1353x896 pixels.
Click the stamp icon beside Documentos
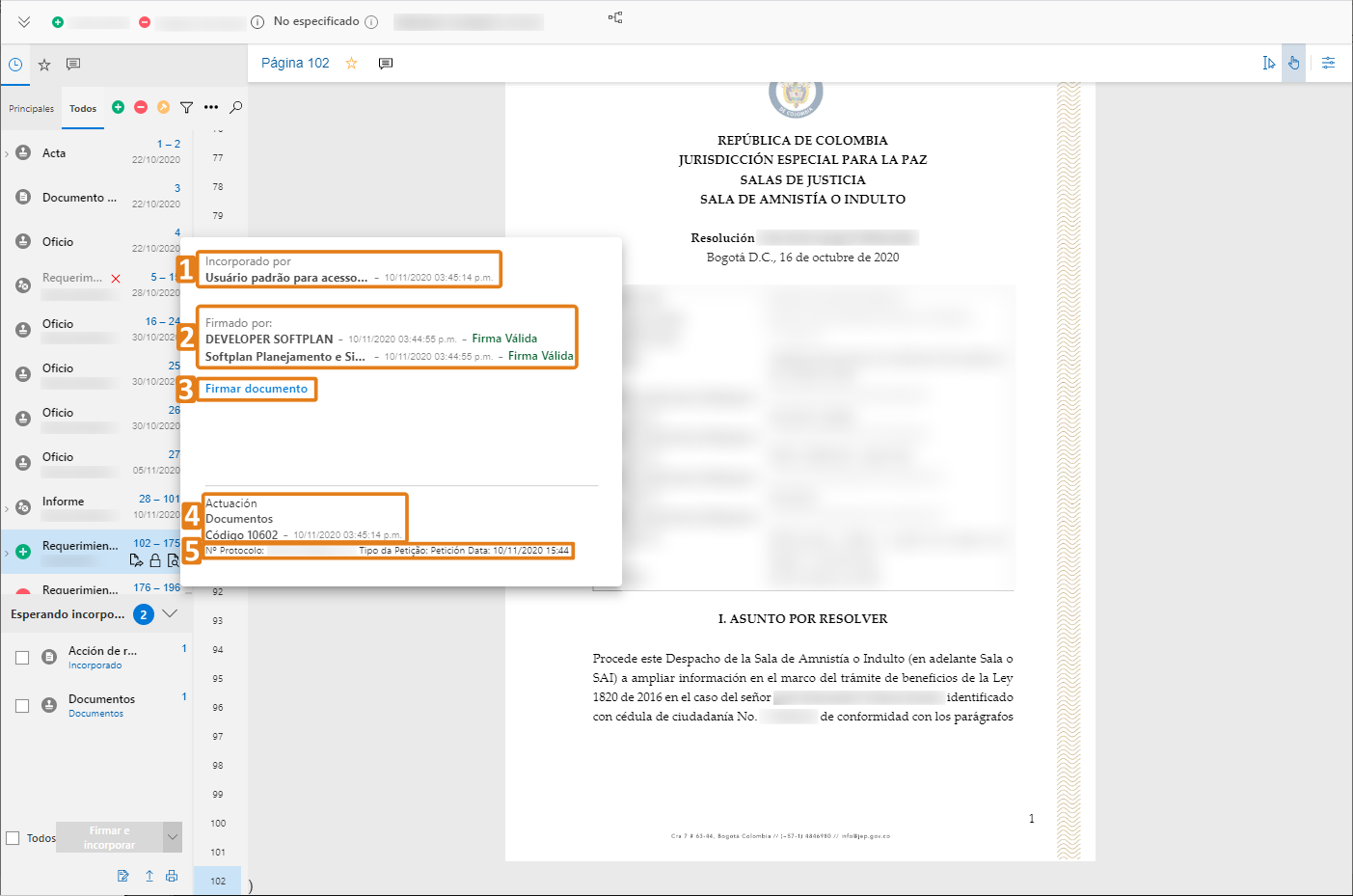tap(49, 705)
